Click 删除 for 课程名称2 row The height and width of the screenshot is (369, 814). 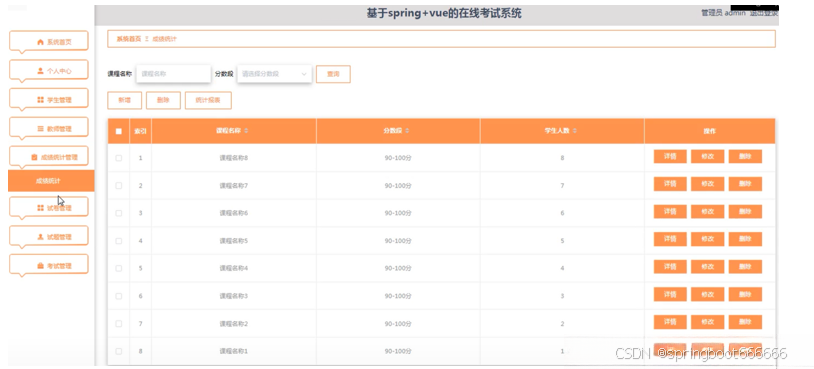click(745, 322)
